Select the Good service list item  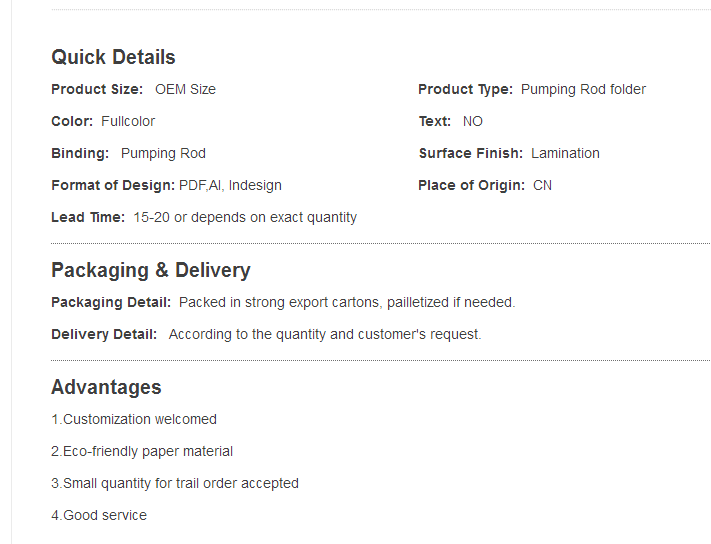99,515
